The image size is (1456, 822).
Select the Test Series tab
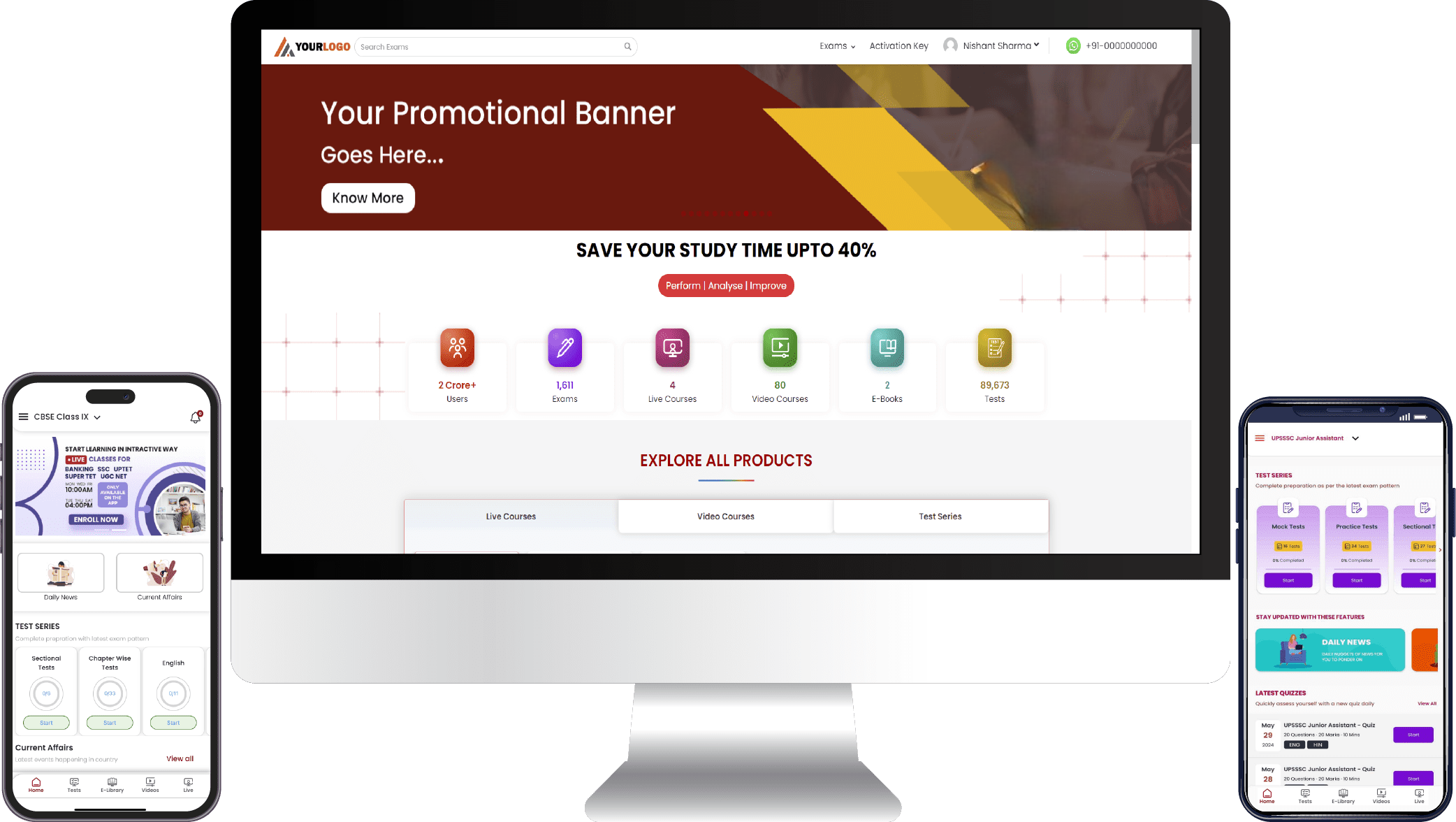click(940, 516)
